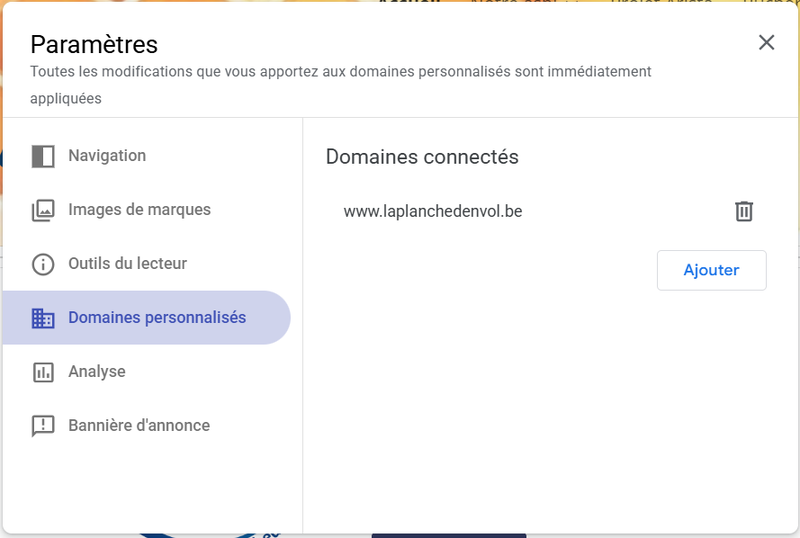Image resolution: width=800 pixels, height=538 pixels.
Task: Click the dark button behind the dialog bottom
Action: (x=448, y=535)
